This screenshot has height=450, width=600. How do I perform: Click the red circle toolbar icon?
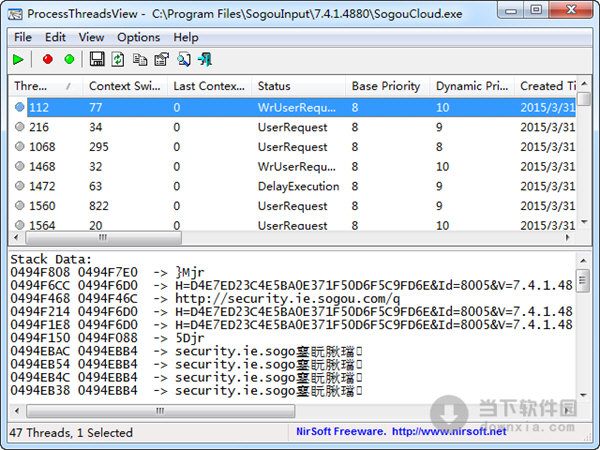tap(48, 59)
